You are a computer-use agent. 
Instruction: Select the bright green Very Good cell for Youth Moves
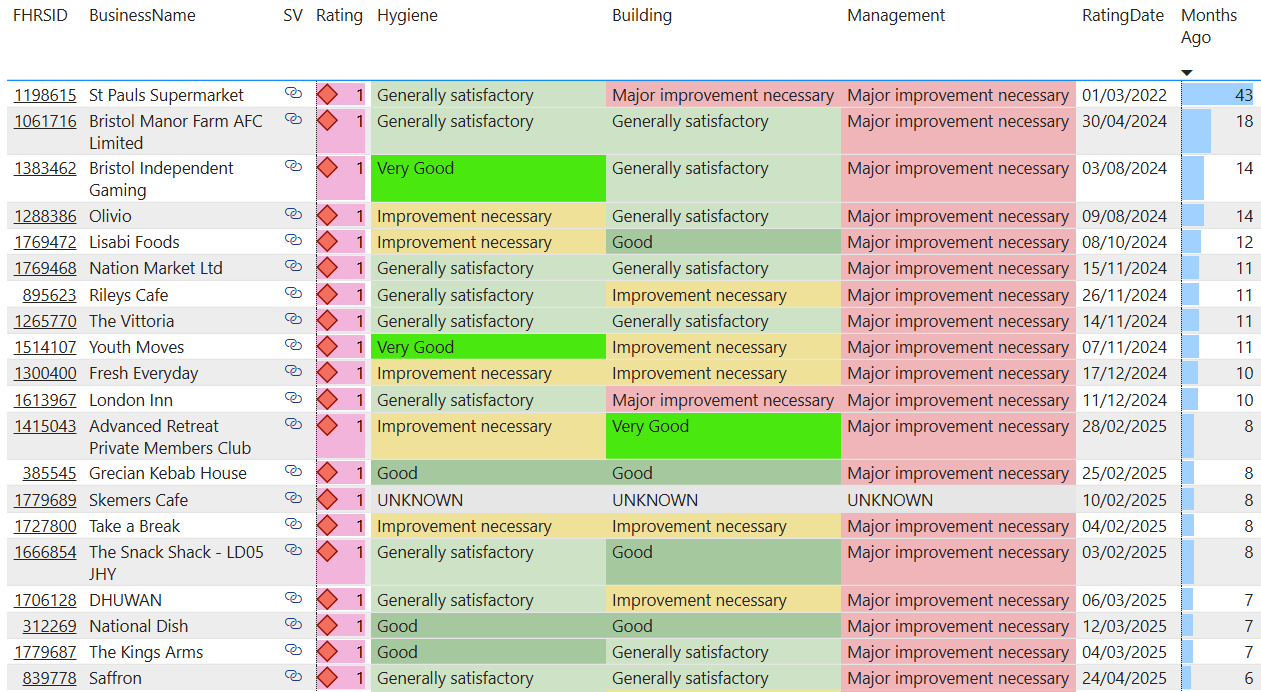(x=488, y=347)
